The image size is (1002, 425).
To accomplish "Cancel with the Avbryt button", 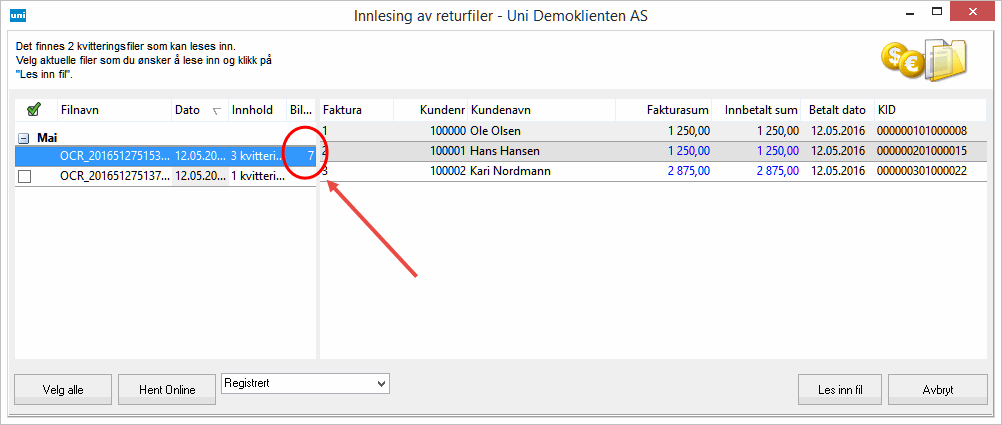I will (937, 389).
